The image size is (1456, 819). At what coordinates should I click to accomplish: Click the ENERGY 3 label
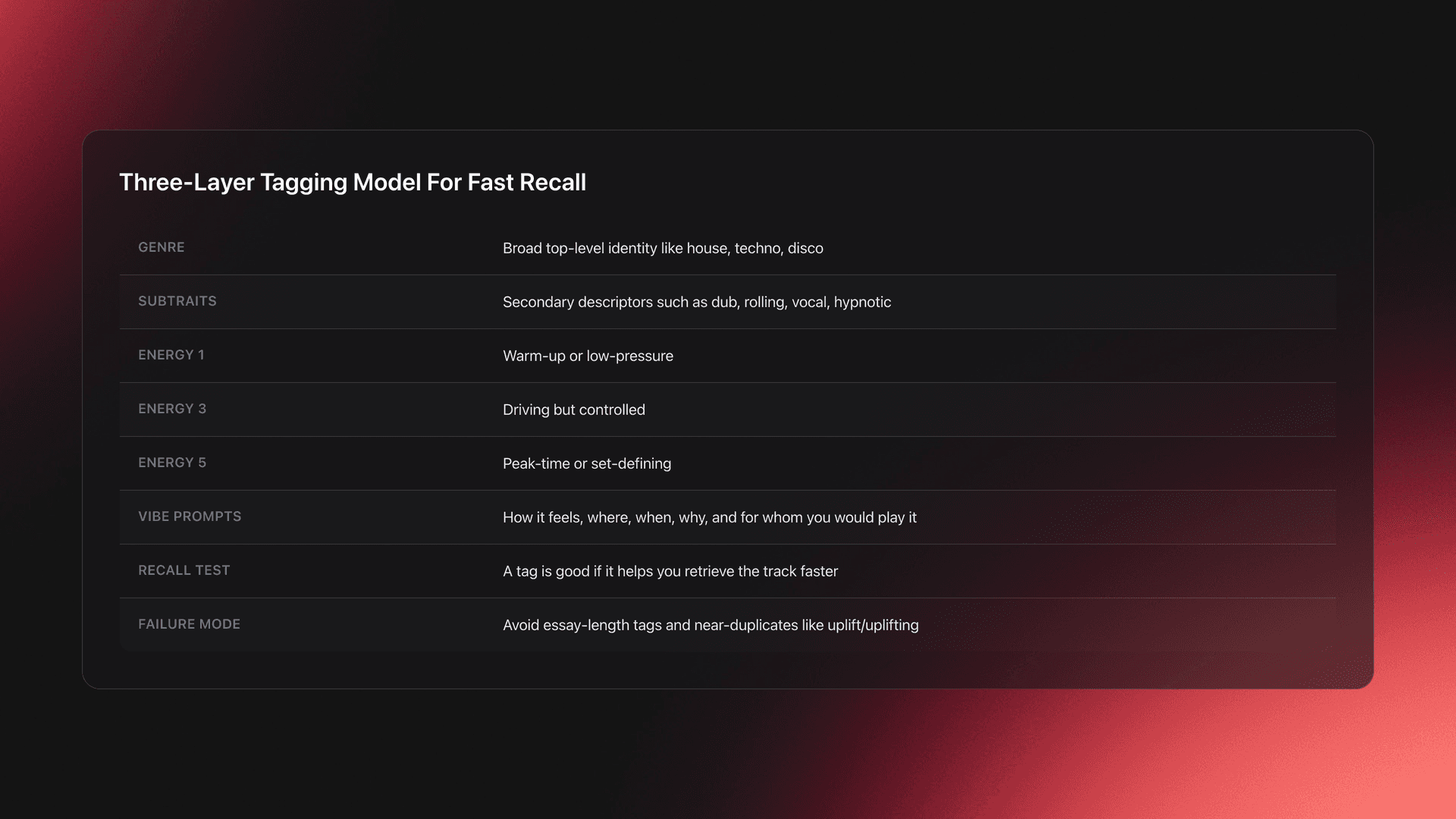pyautogui.click(x=171, y=409)
